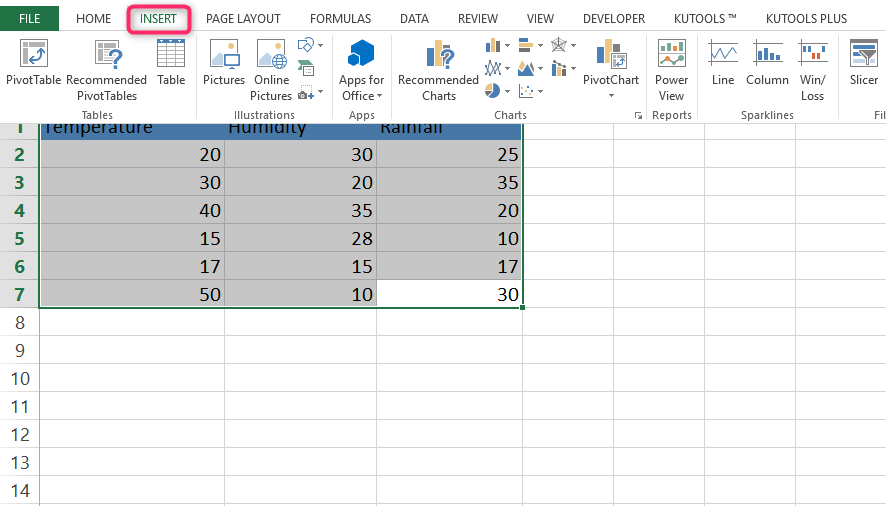Insert a Table from the ribbon
This screenshot has height=506, width=886.
point(171,62)
